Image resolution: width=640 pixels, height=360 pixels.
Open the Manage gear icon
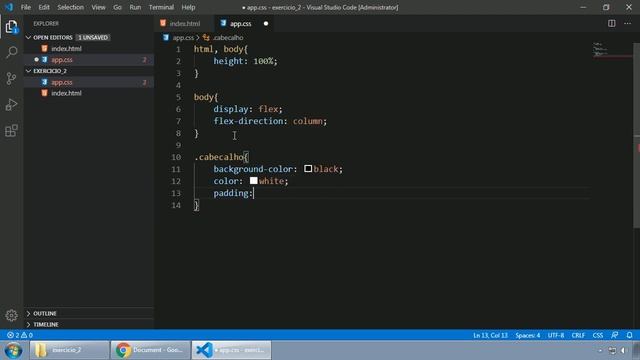tap(11, 315)
